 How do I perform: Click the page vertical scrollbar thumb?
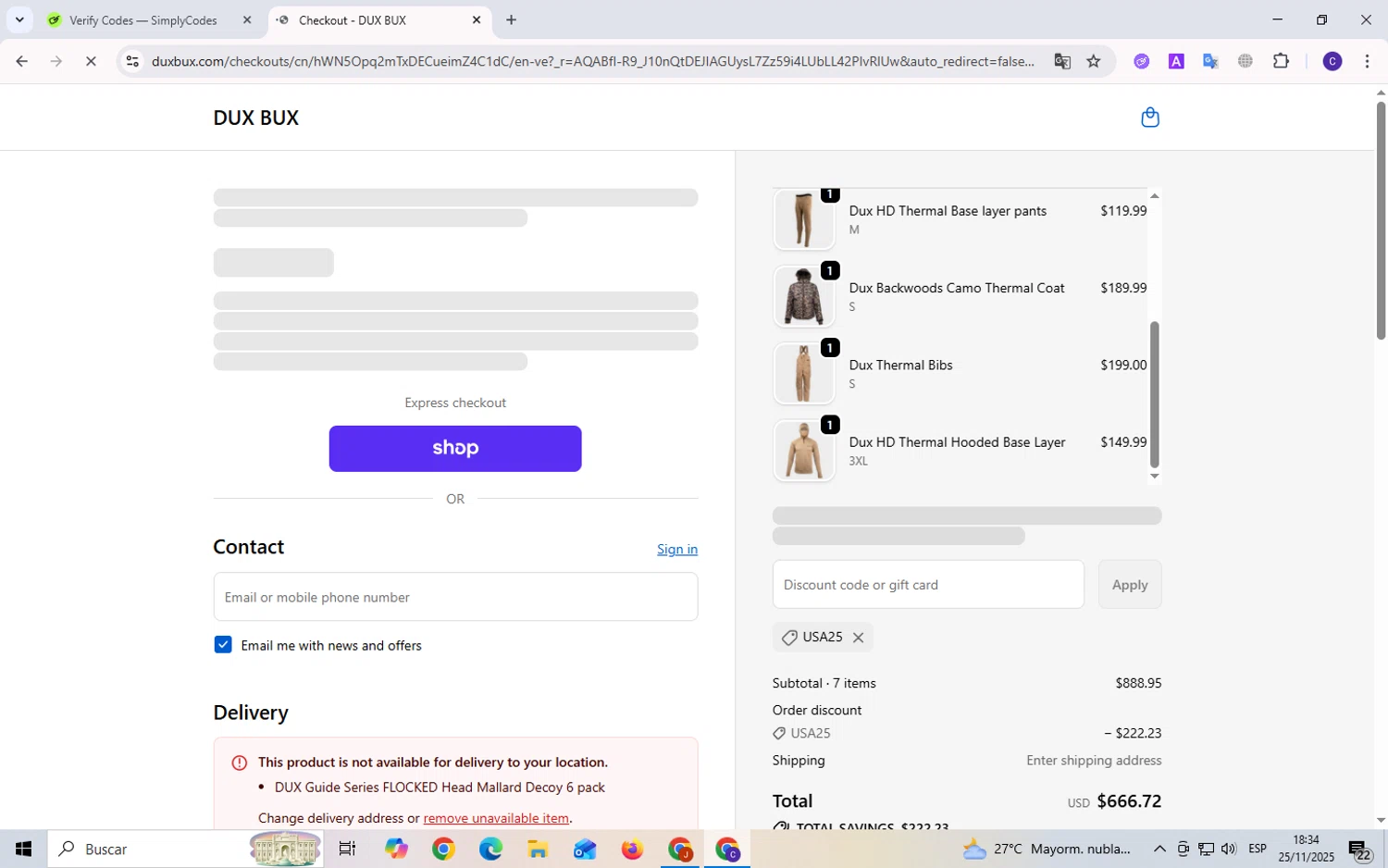click(x=1381, y=219)
